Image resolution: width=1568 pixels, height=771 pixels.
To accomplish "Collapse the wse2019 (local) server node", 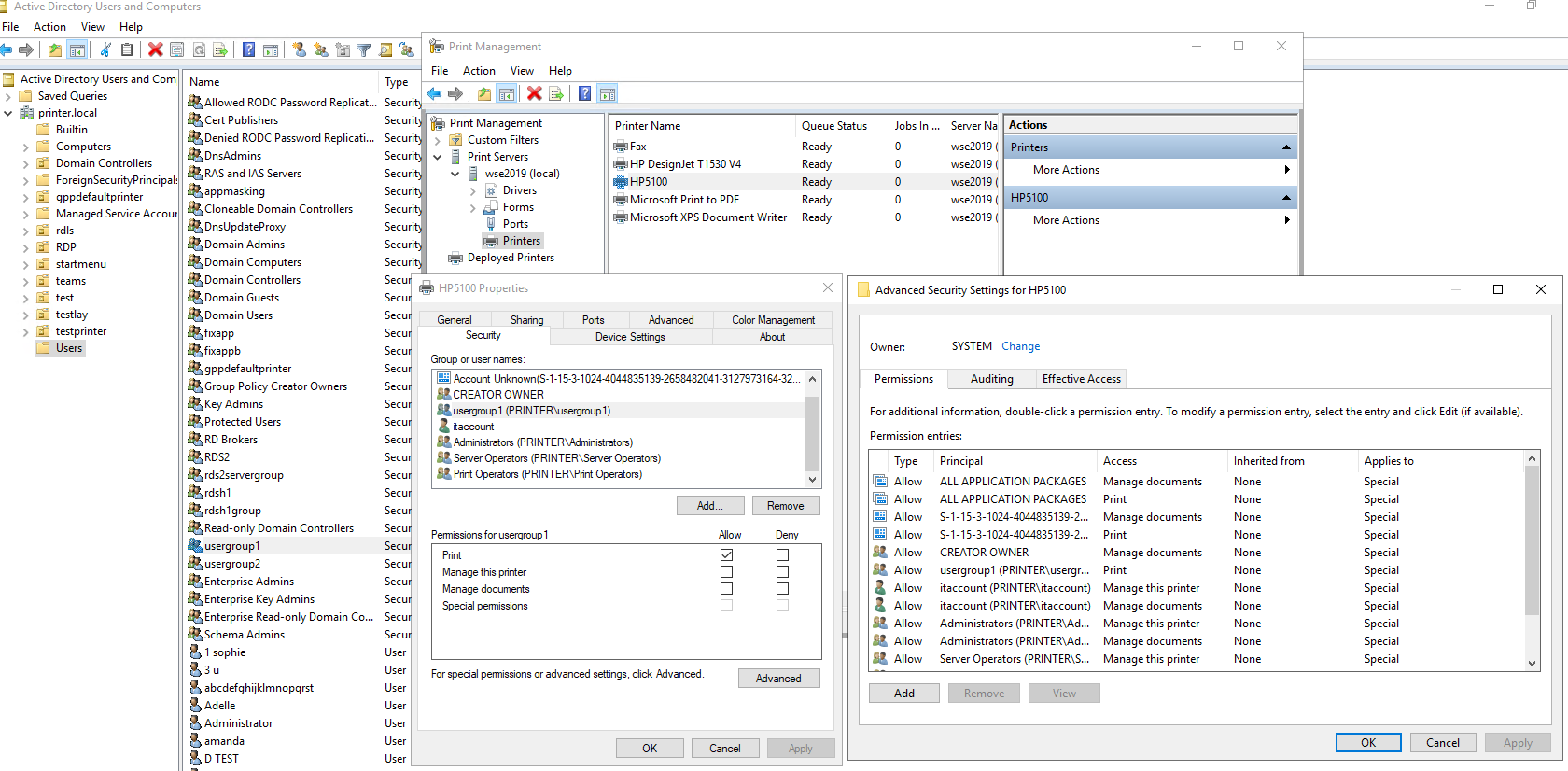I will click(455, 174).
